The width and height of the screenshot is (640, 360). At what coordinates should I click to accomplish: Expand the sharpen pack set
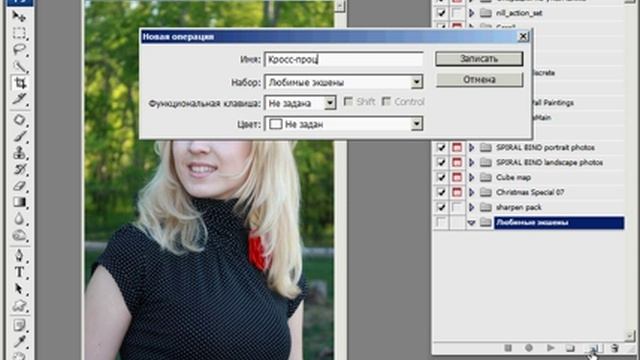click(x=472, y=207)
